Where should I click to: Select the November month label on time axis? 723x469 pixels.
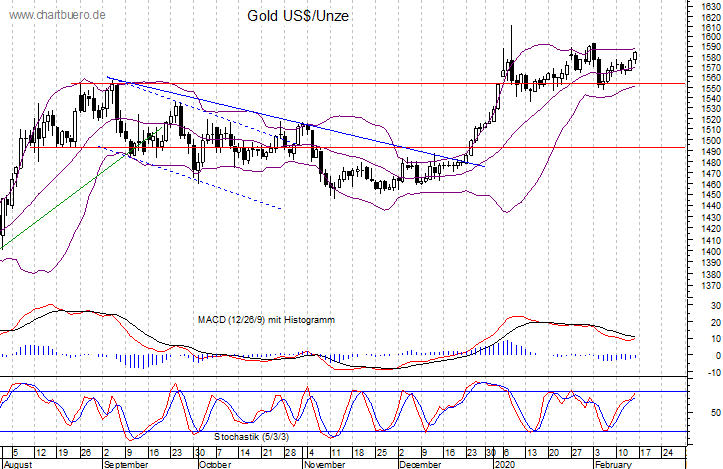pyautogui.click(x=322, y=465)
